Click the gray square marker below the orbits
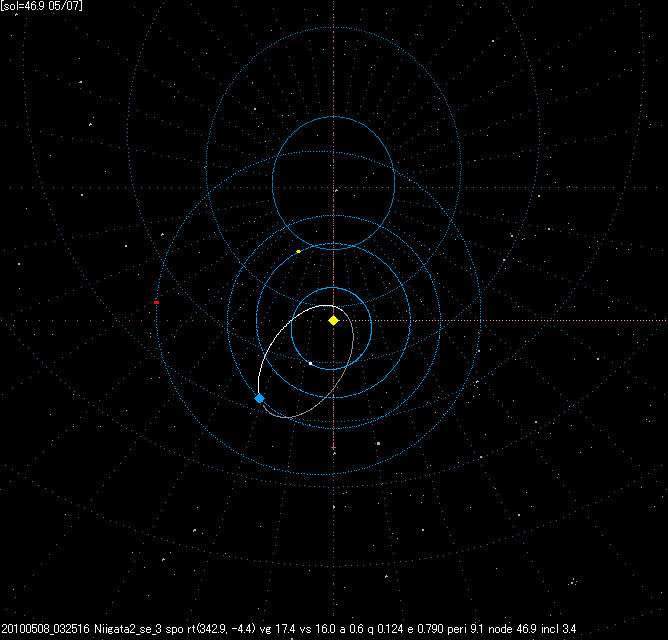668x640 pixels. [378, 444]
